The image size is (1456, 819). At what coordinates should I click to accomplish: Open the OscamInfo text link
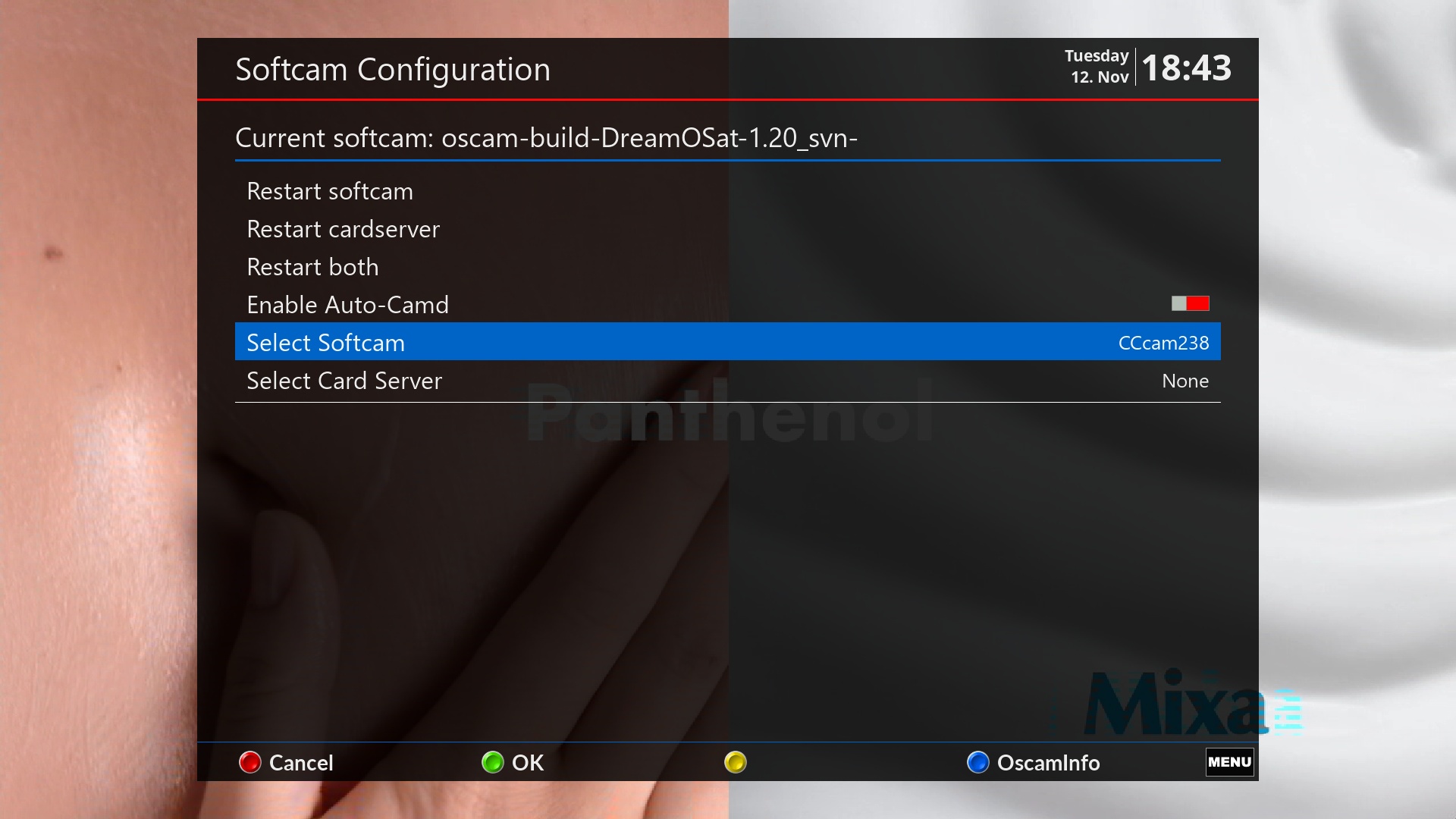click(x=1048, y=763)
